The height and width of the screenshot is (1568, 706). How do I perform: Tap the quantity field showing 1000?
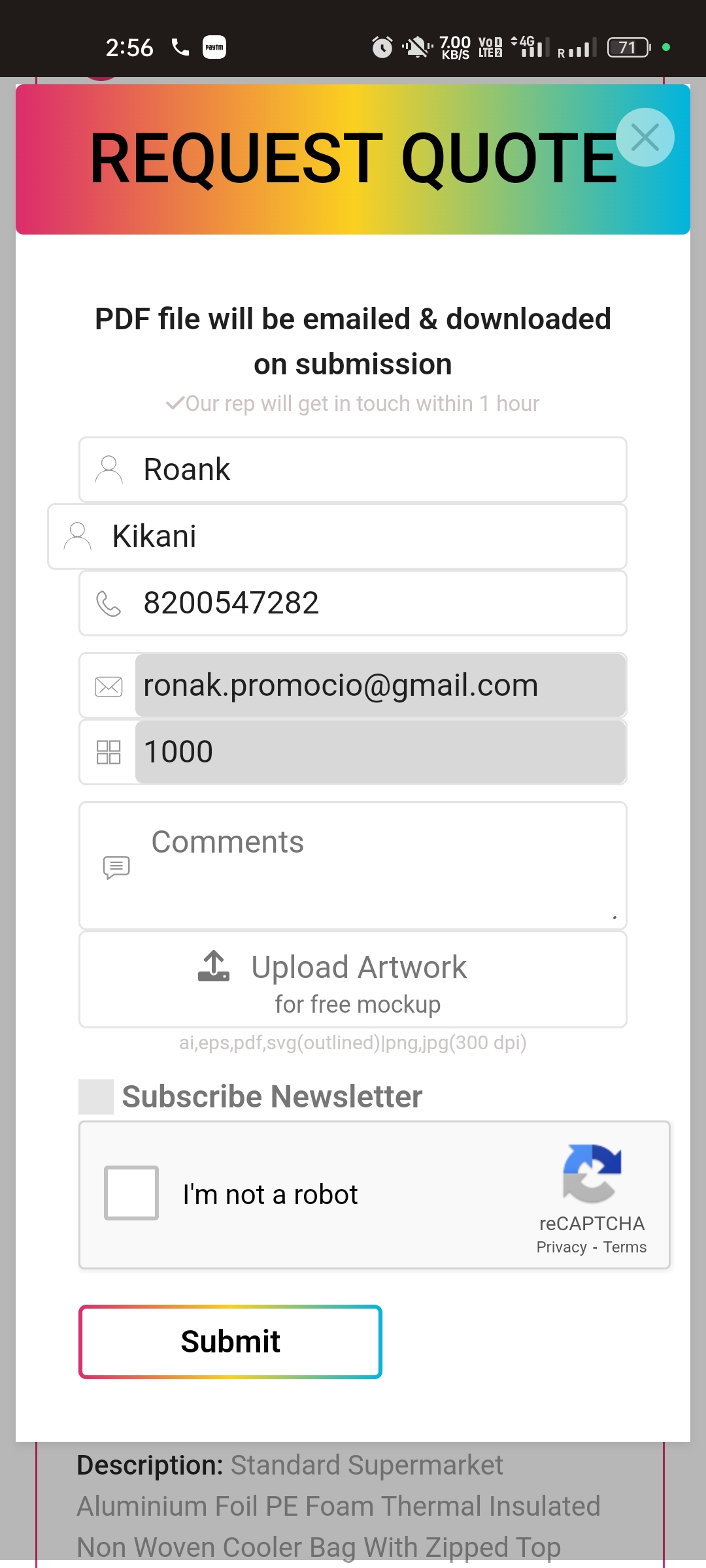[x=379, y=752]
